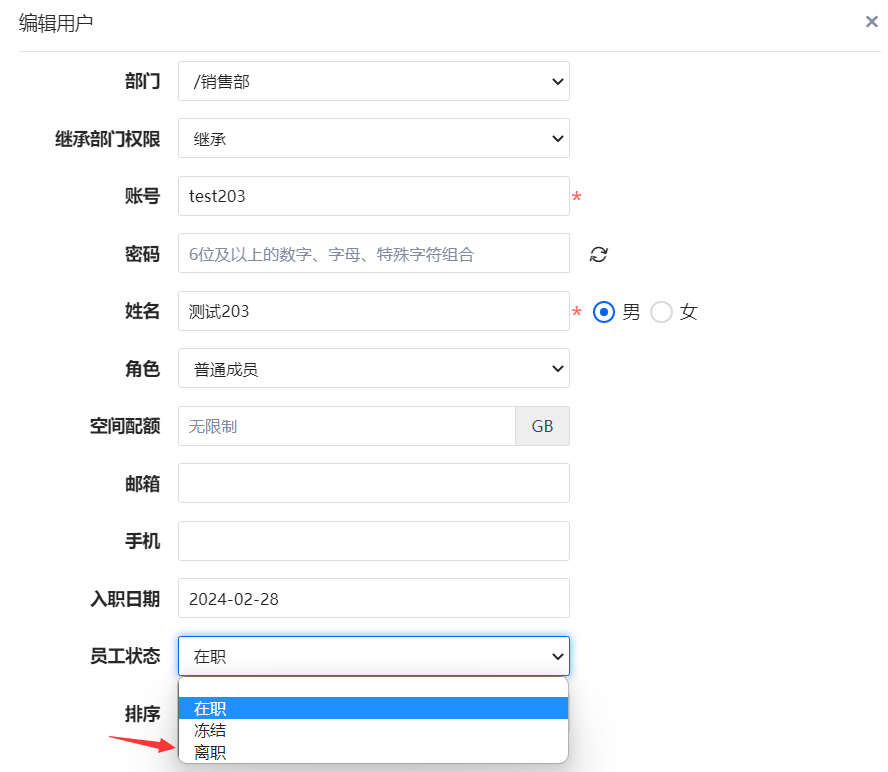888x772 pixels.
Task: Select the 男 gender radio button
Action: click(x=603, y=312)
